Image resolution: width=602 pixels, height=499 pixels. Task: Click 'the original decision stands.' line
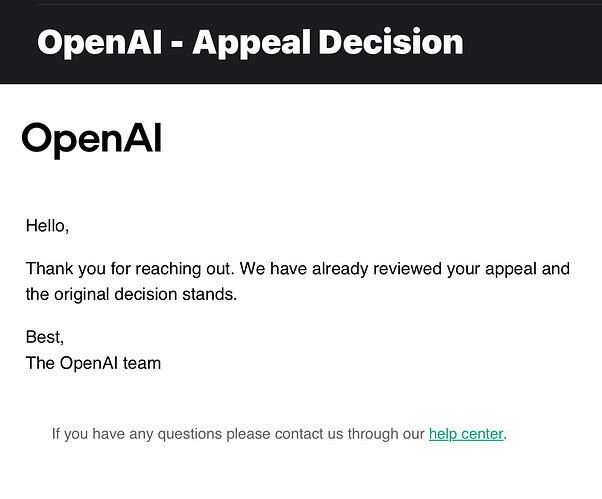(x=131, y=294)
